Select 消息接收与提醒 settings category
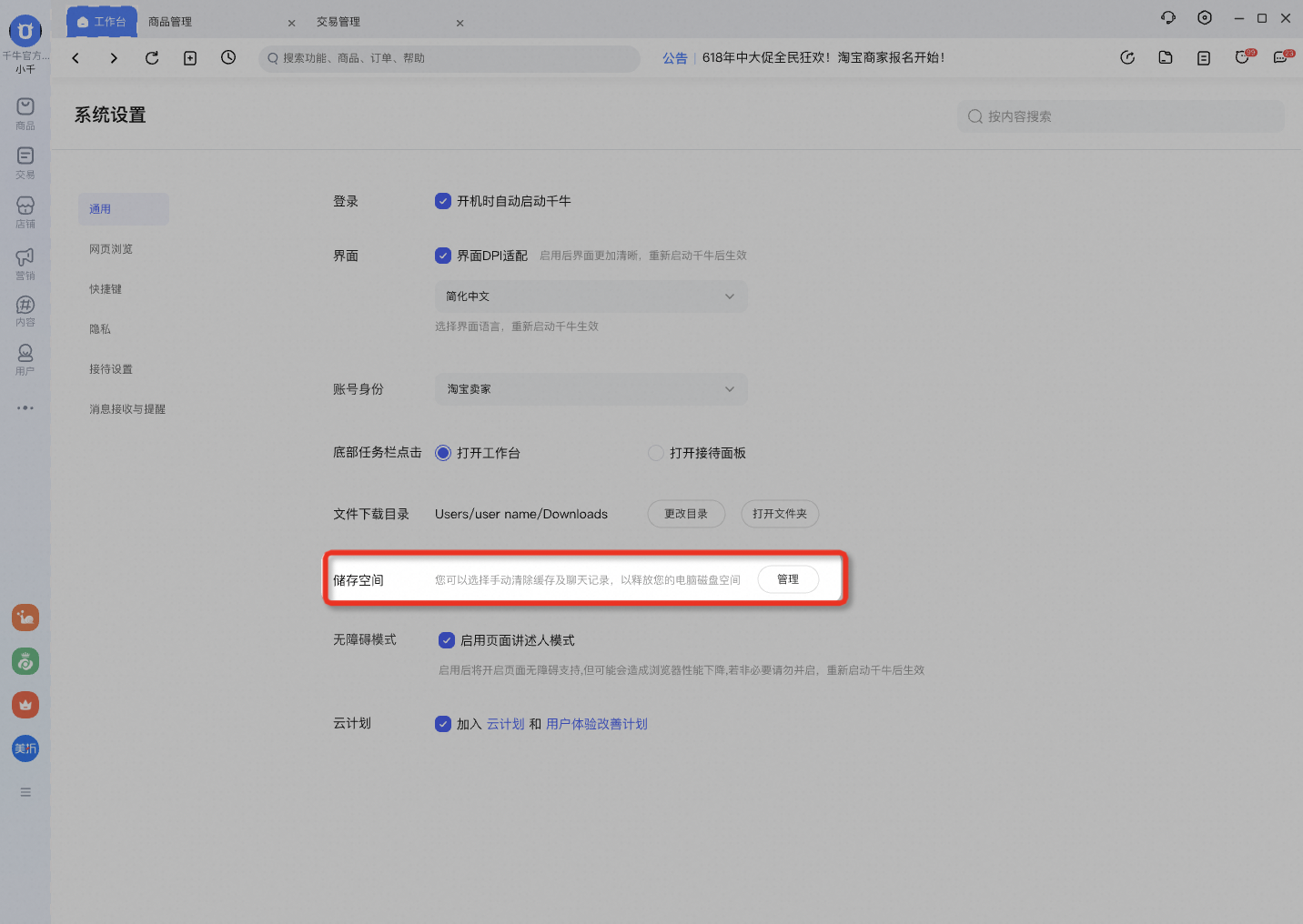Image resolution: width=1303 pixels, height=924 pixels. 127,409
